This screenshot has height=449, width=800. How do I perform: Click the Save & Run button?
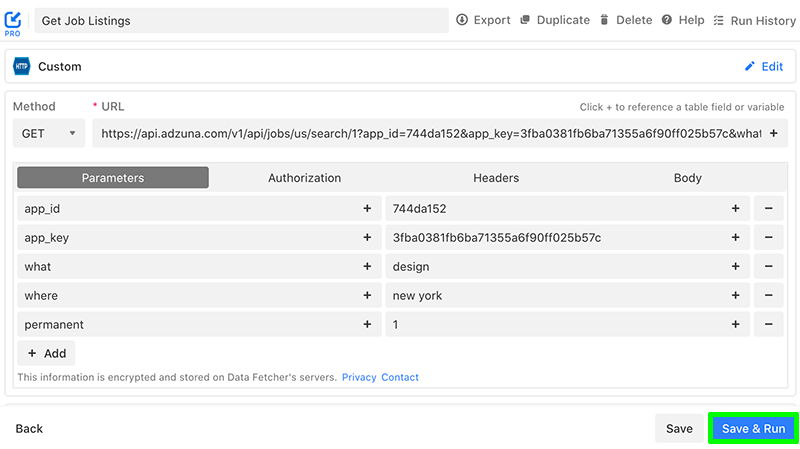pyautogui.click(x=753, y=429)
